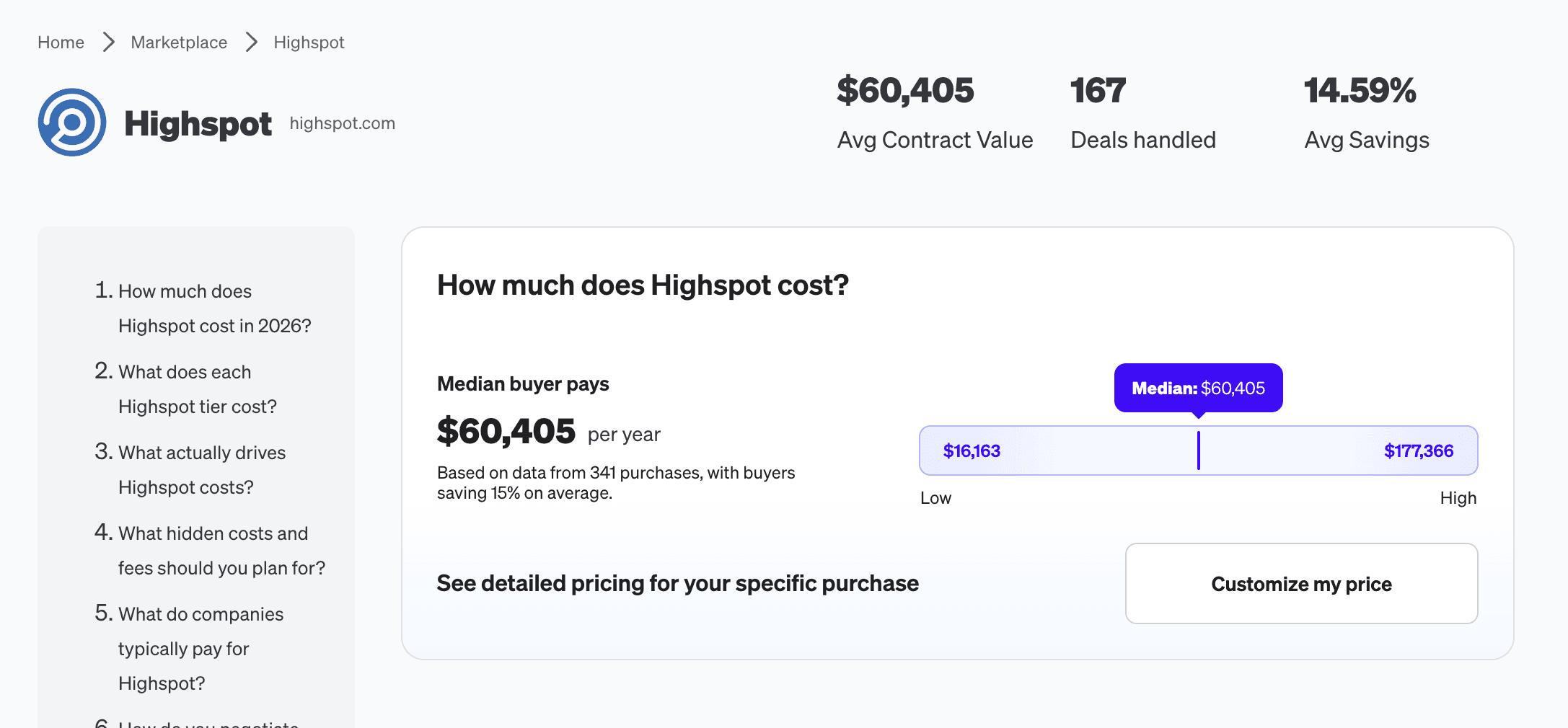Go to What do companies typically pay section

189,648
